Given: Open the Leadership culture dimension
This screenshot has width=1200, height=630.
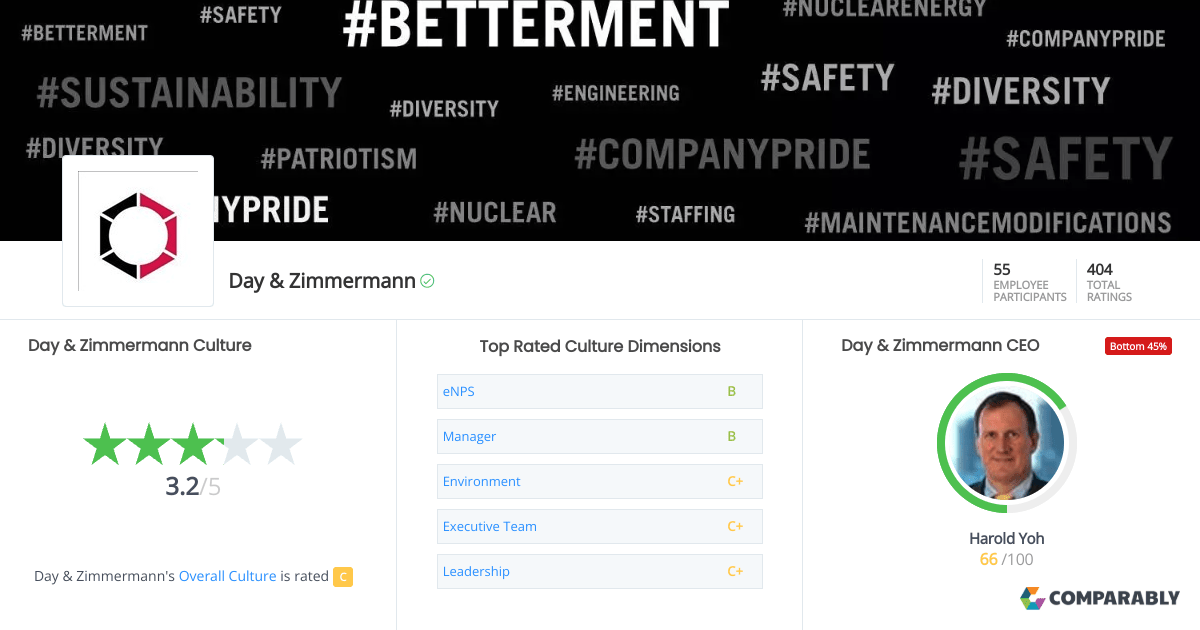Looking at the screenshot, I should coord(476,571).
